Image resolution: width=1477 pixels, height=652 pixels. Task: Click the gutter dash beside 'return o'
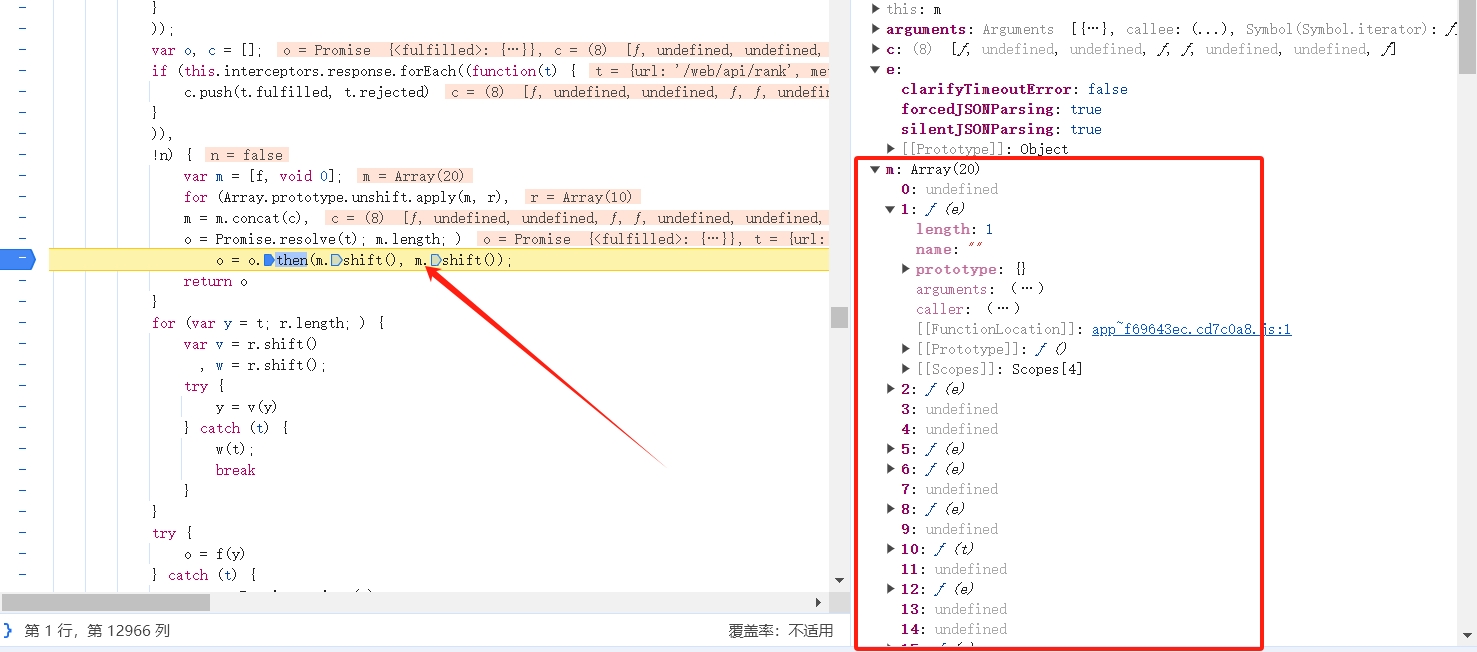pyautogui.click(x=22, y=281)
